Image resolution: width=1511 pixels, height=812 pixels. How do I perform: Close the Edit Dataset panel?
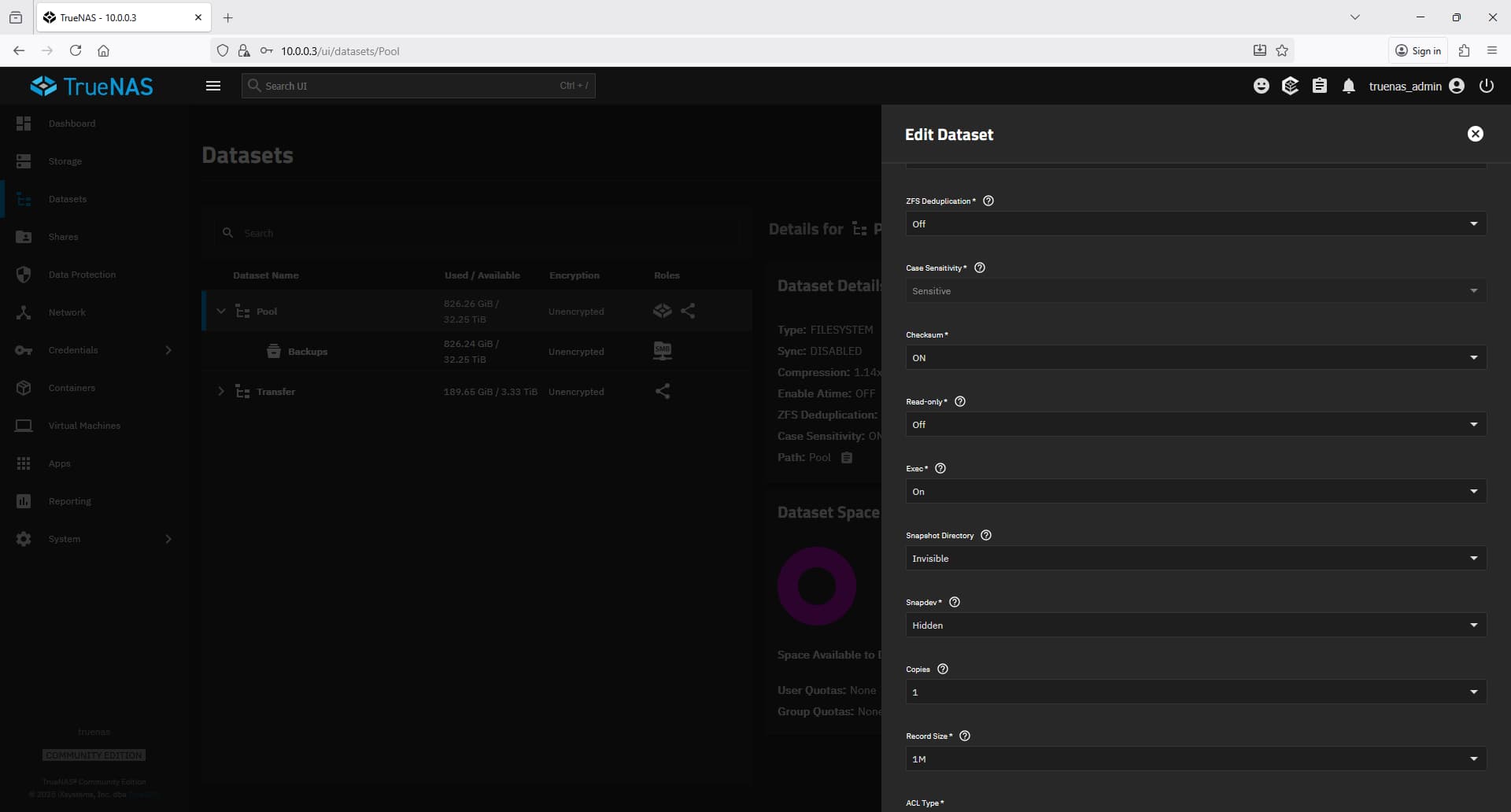tap(1475, 135)
